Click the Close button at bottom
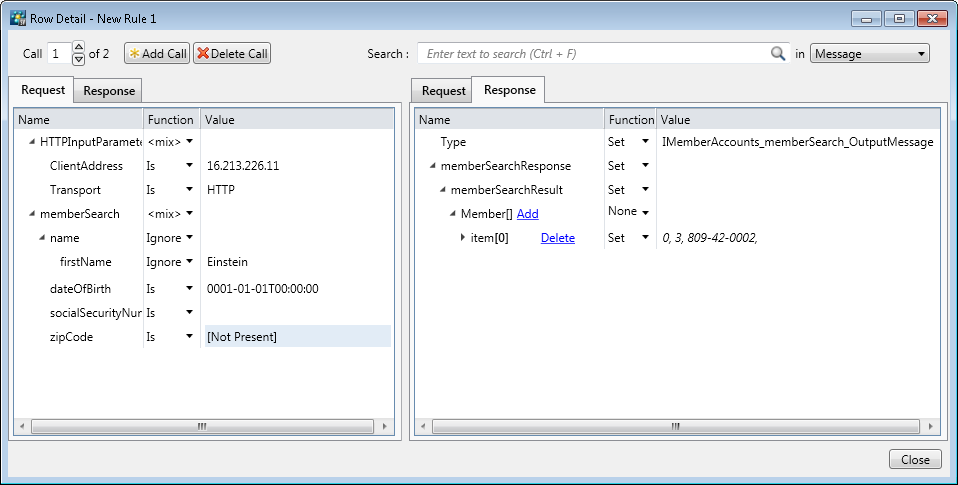 coord(914,459)
